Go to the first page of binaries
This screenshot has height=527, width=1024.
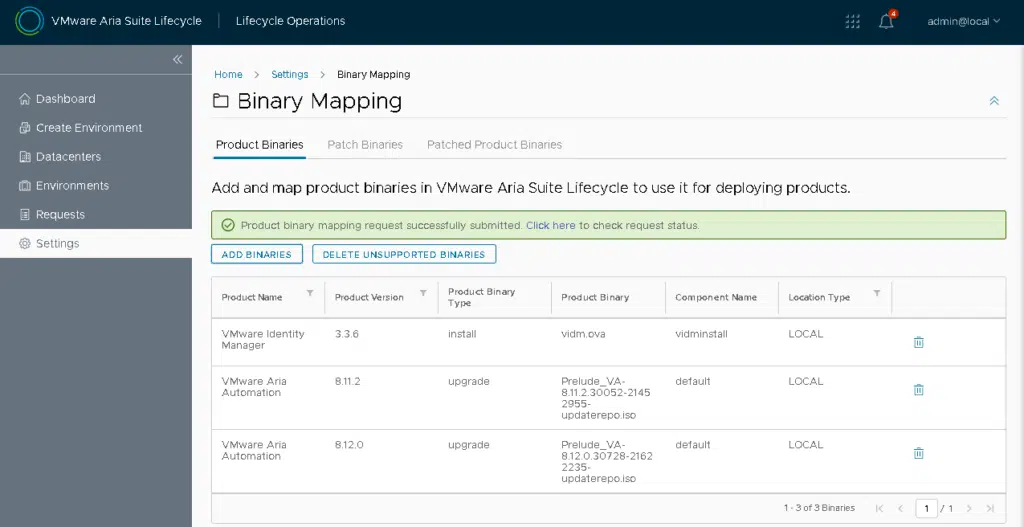point(880,508)
